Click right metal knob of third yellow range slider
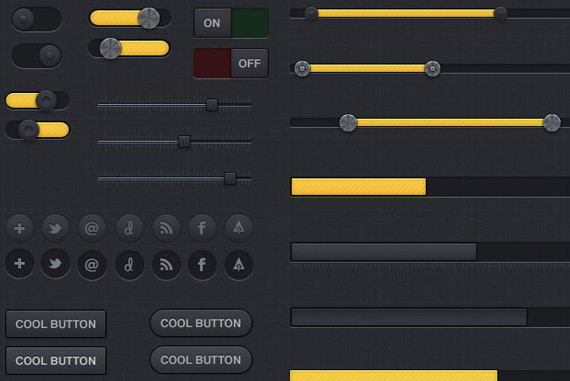The height and width of the screenshot is (381, 570). coord(552,123)
